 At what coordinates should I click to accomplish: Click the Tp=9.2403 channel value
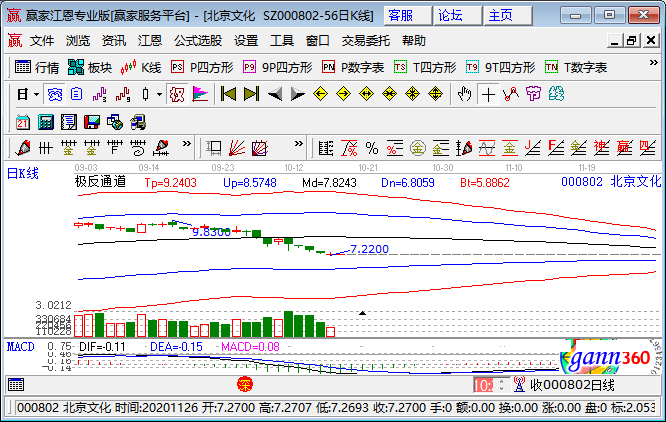click(x=170, y=183)
